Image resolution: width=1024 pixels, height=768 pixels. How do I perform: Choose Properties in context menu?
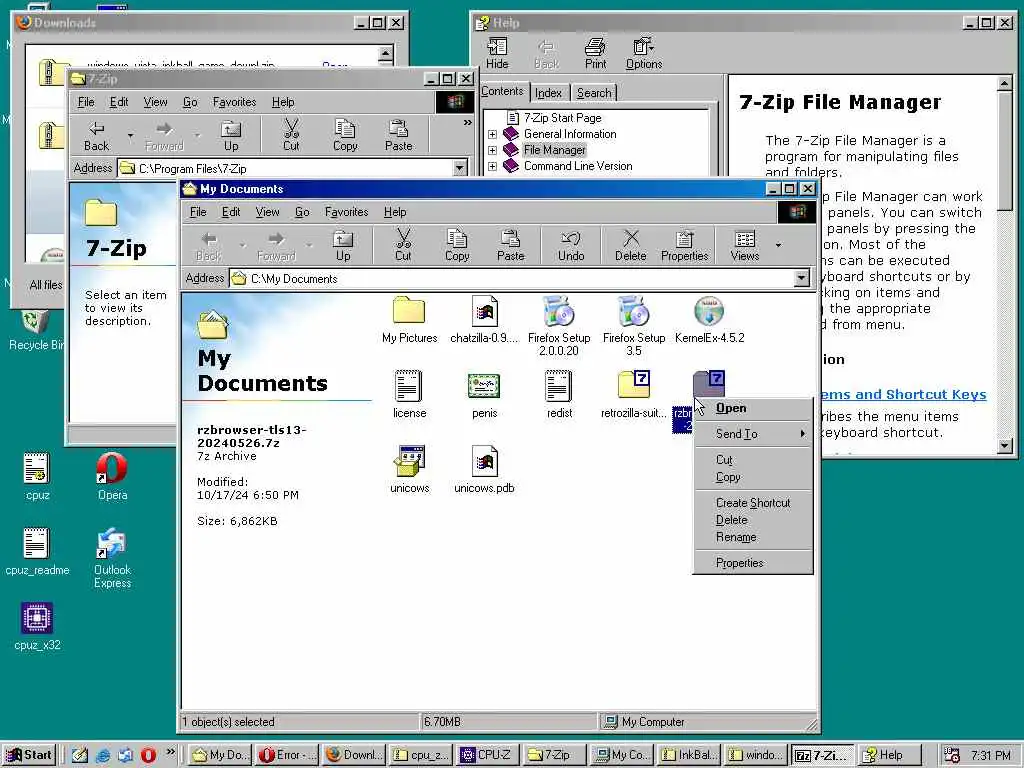(x=754, y=563)
